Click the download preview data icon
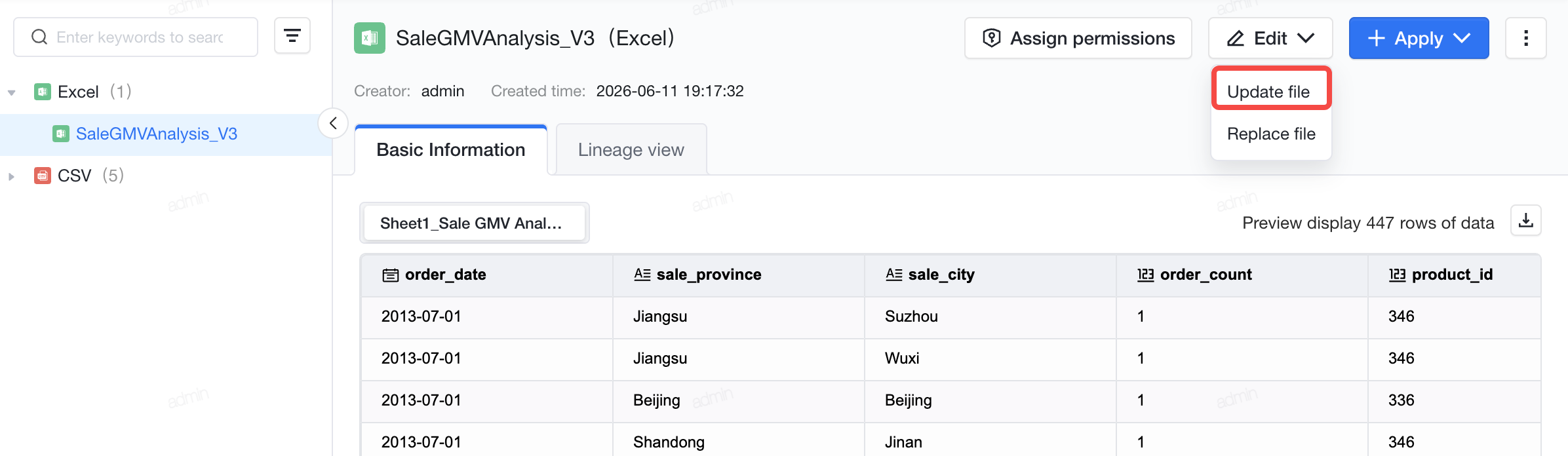 [x=1526, y=221]
